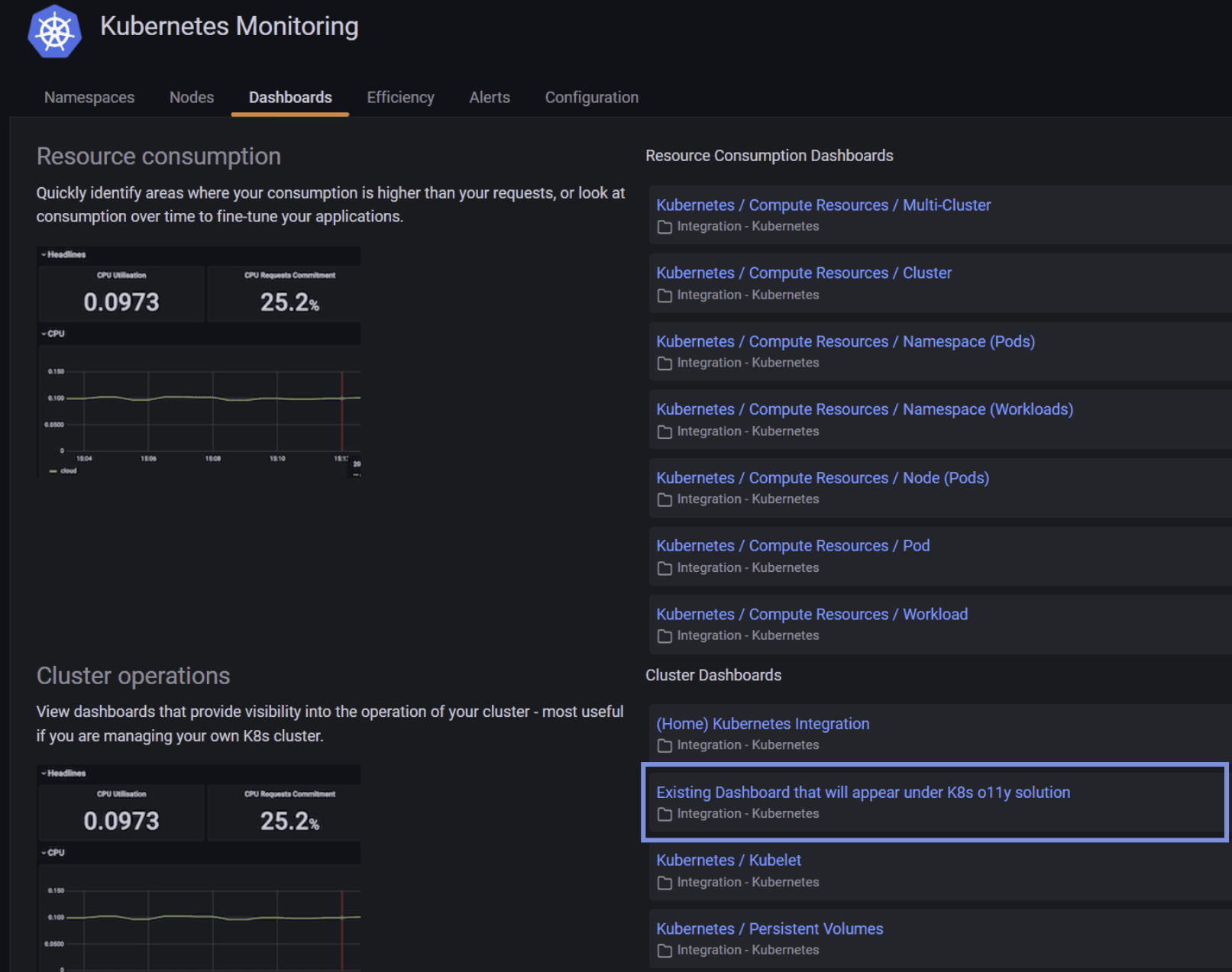Screen dimensions: 1232x972
Task: Click the folder icon under Compute Resources / Cluster
Action: 664,295
